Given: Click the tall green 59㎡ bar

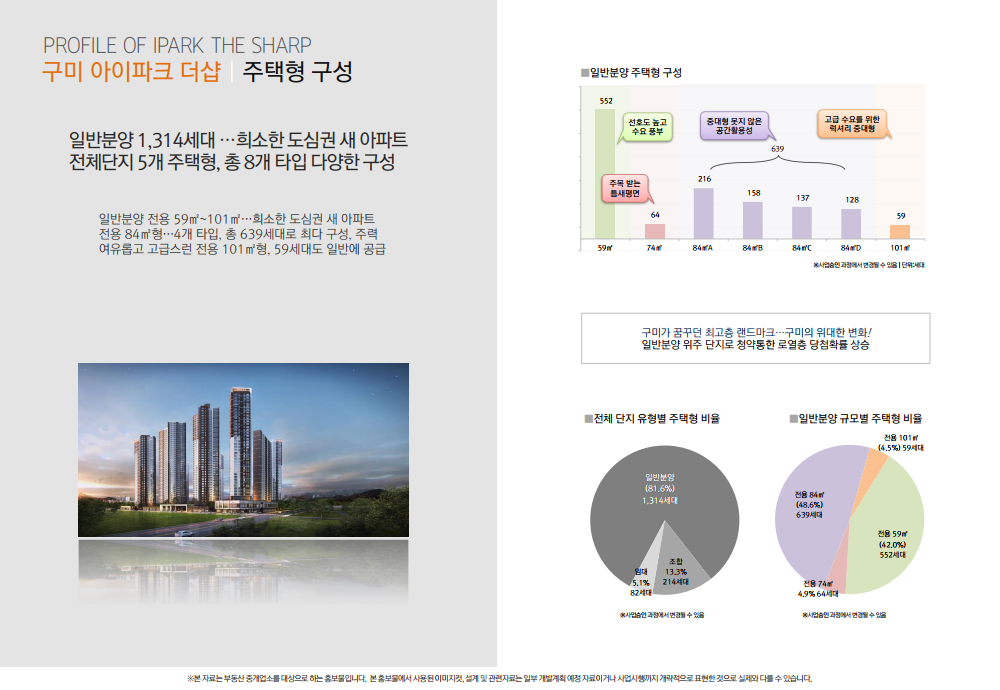Looking at the screenshot, I should coord(605,173).
